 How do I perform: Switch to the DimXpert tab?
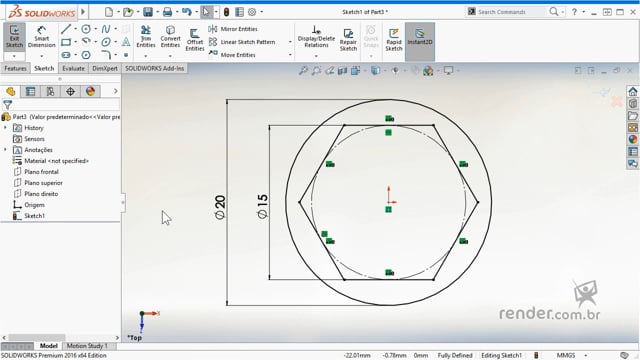pyautogui.click(x=105, y=68)
